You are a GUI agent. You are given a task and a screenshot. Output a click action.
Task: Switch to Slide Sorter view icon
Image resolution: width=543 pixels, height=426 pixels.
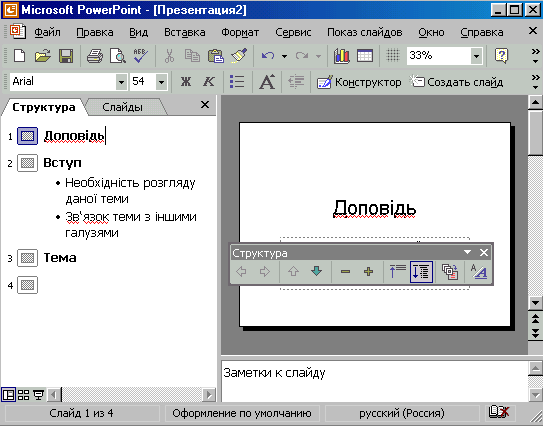[x=23, y=395]
